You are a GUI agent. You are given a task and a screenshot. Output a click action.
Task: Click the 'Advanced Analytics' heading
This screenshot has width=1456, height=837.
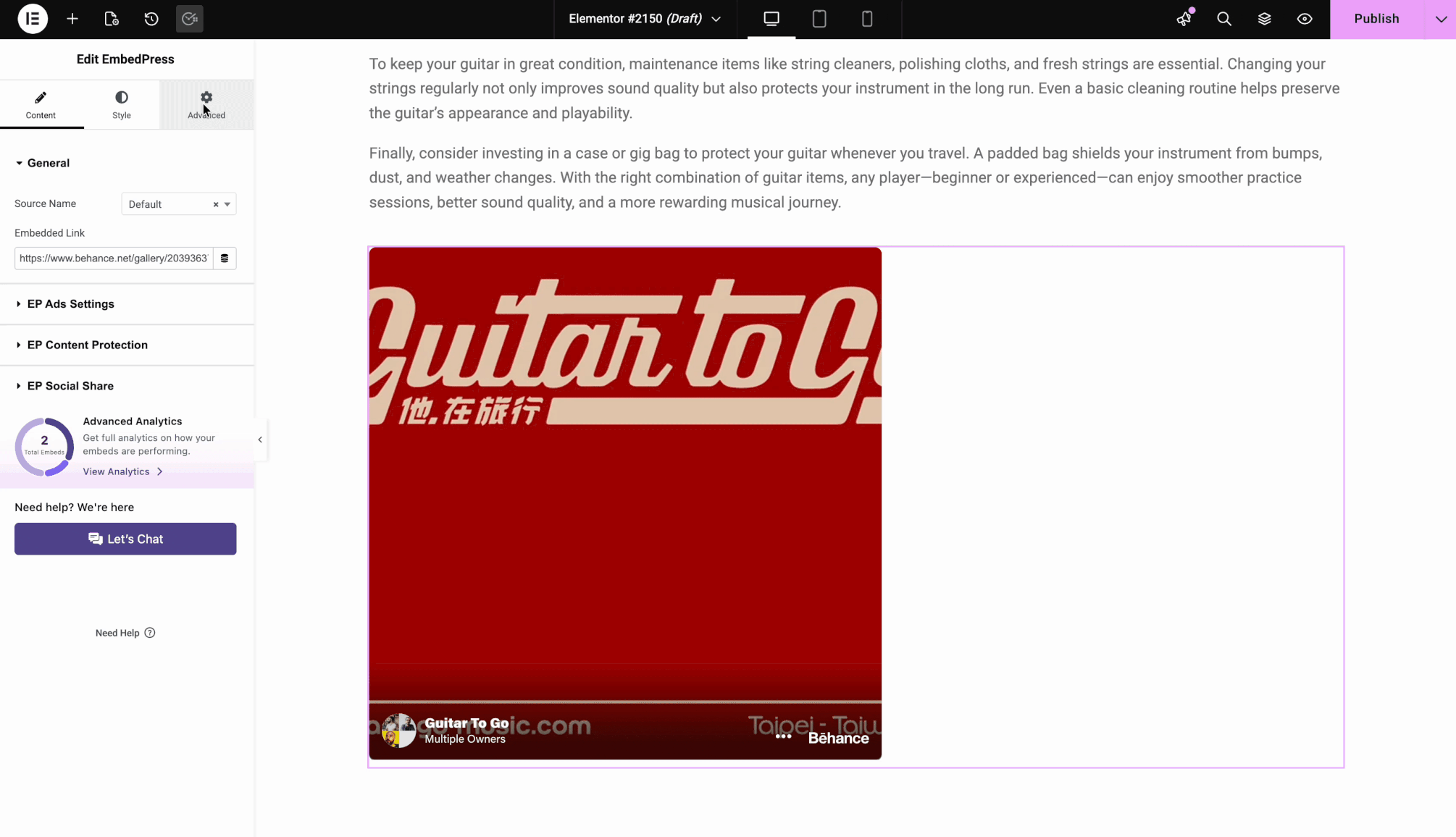pyautogui.click(x=133, y=421)
